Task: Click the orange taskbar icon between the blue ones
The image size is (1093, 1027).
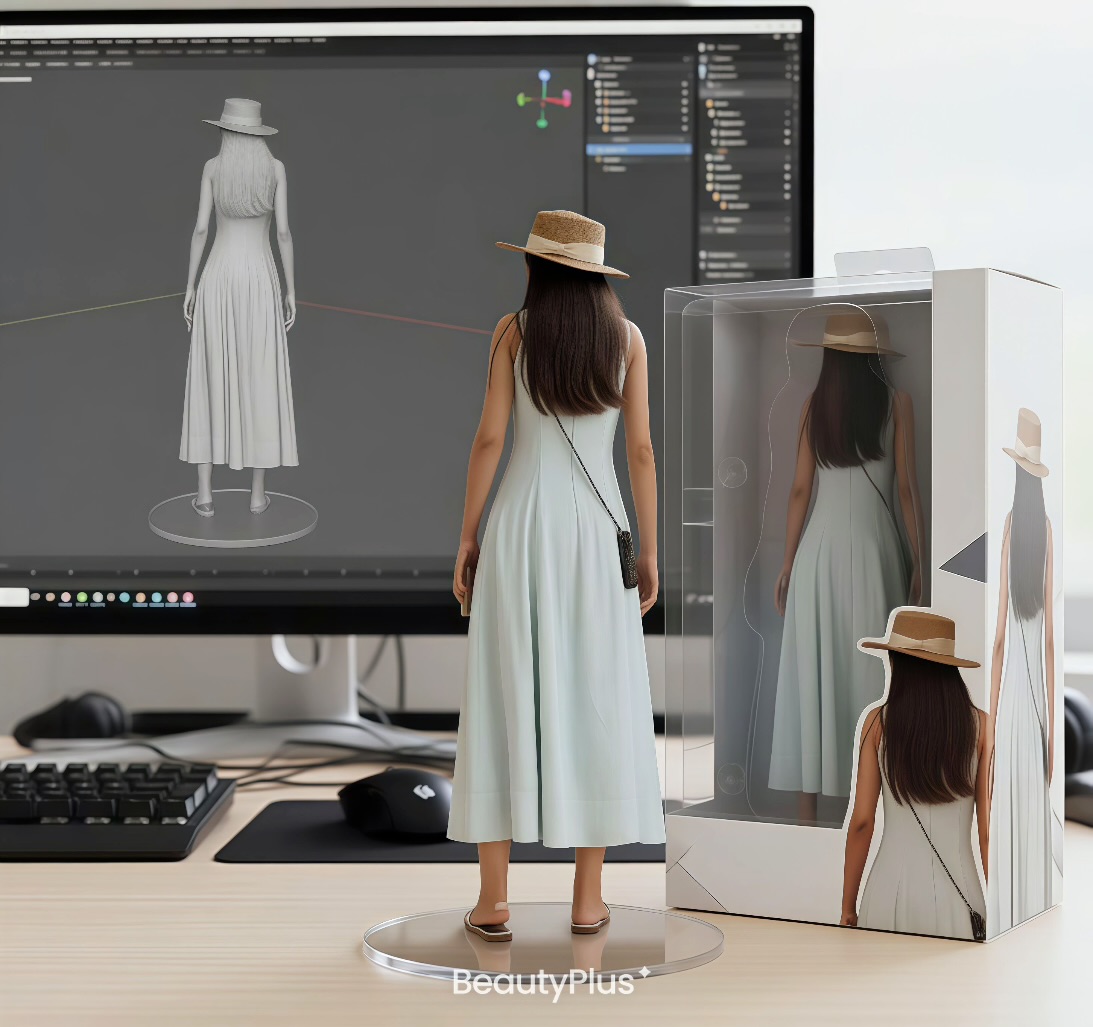Action: click(140, 598)
